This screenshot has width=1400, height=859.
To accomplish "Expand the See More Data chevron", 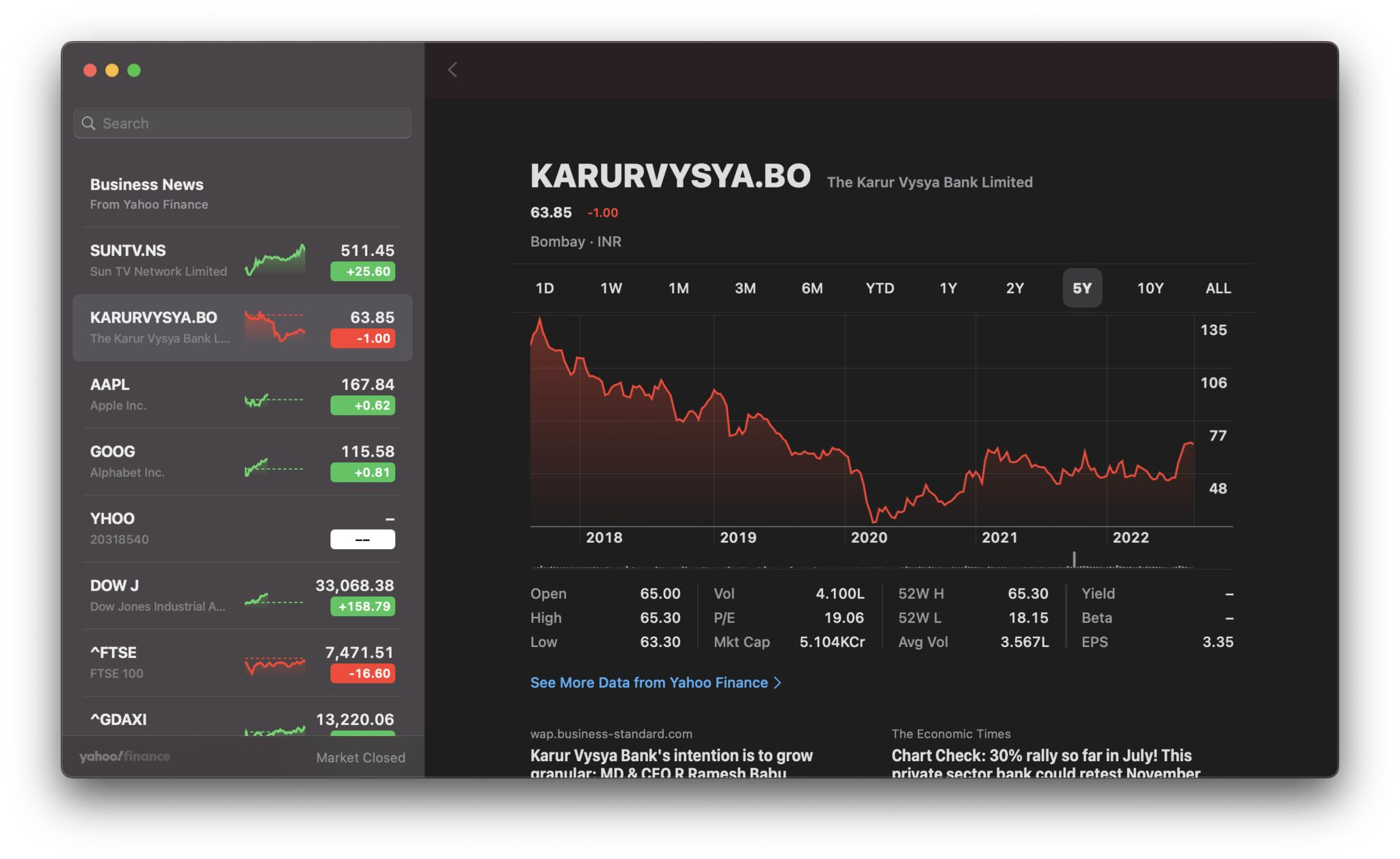I will tap(779, 682).
